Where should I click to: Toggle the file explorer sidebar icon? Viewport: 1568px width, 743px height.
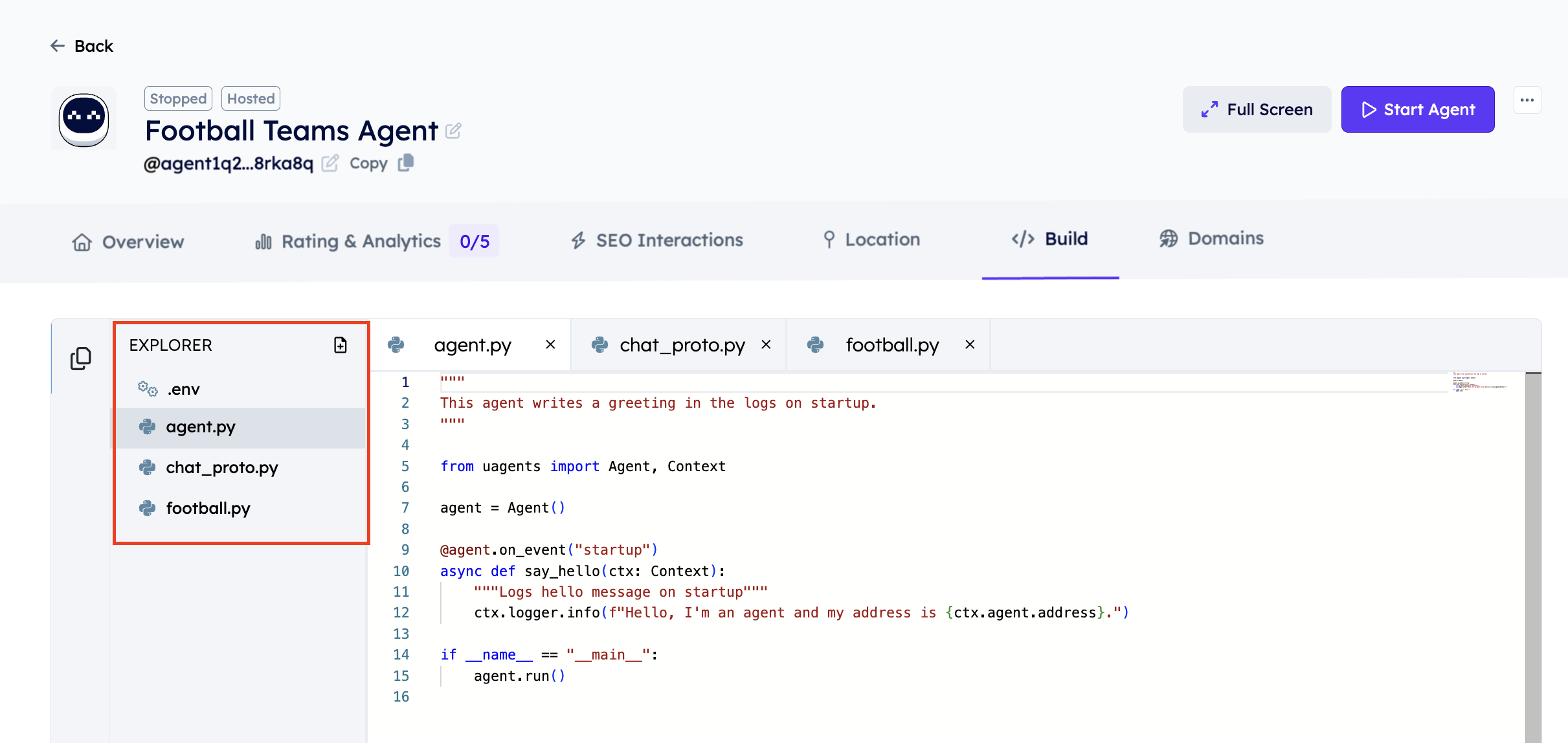pyautogui.click(x=81, y=358)
